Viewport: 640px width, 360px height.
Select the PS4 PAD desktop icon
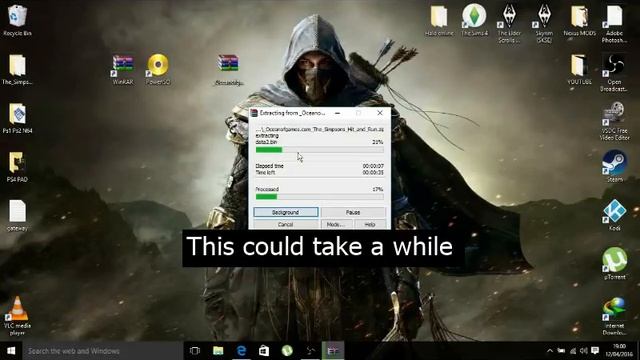(17, 167)
